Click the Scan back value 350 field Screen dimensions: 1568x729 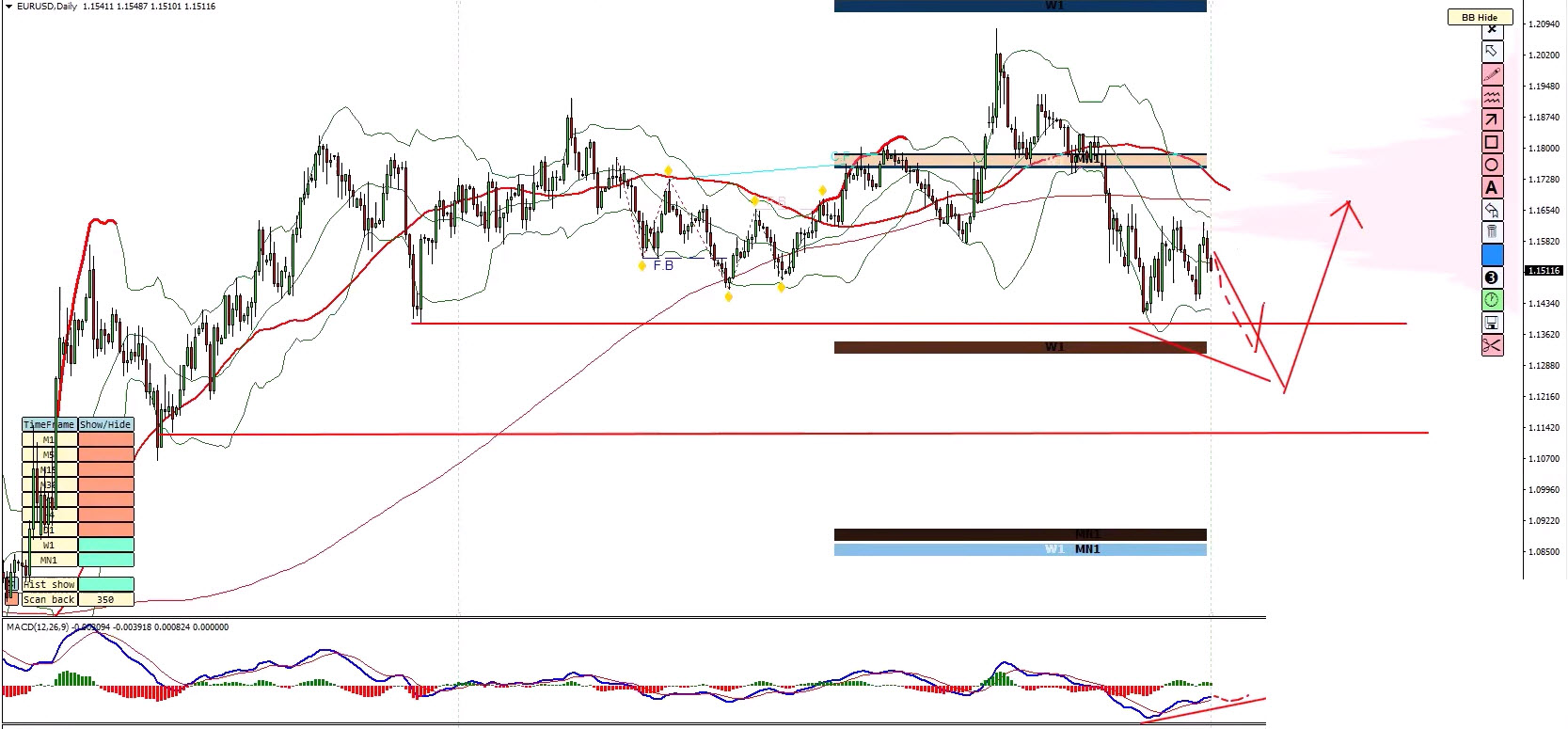click(x=105, y=599)
